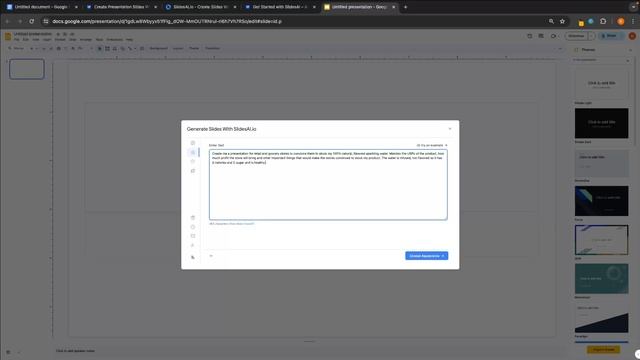Choose the Momentum theme thumbnail
640x360 pixels.
[x=602, y=279]
